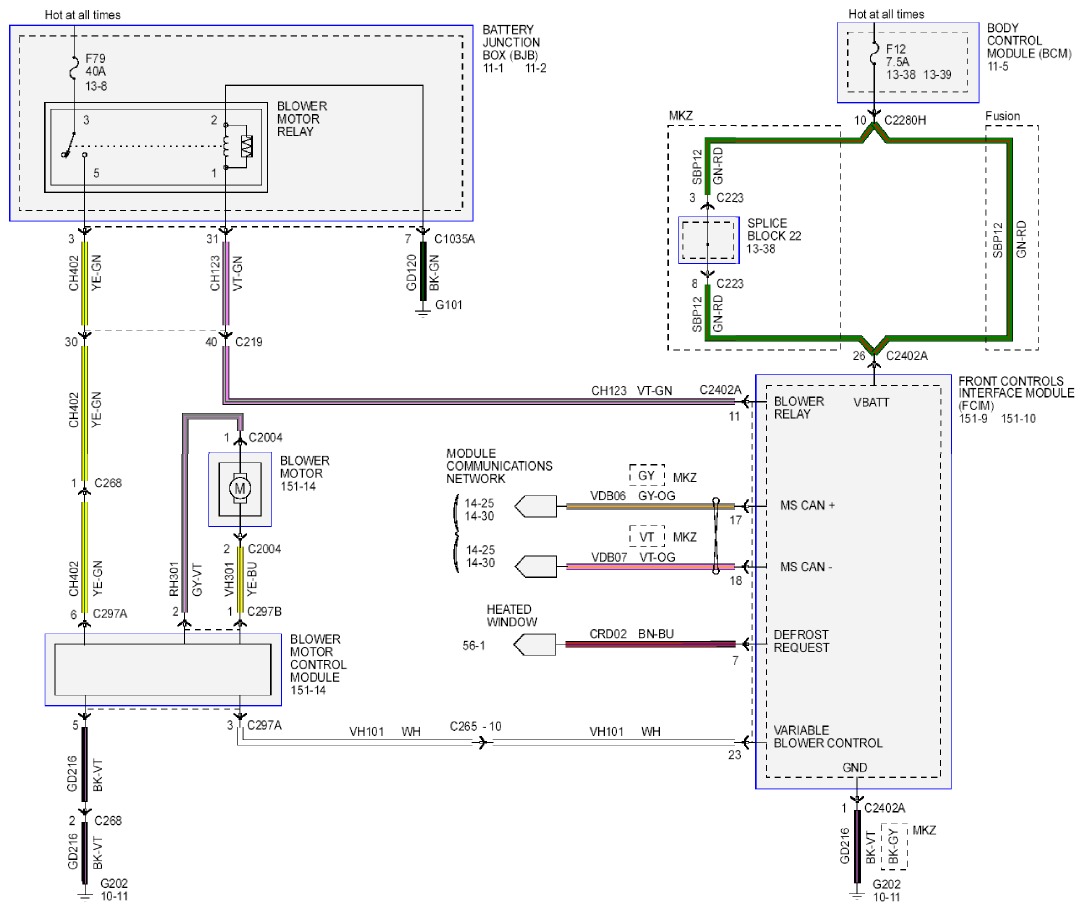The width and height of the screenshot is (1084, 911).
Task: Click the relay coil symbol in Blower Motor Relay
Action: tap(225, 147)
